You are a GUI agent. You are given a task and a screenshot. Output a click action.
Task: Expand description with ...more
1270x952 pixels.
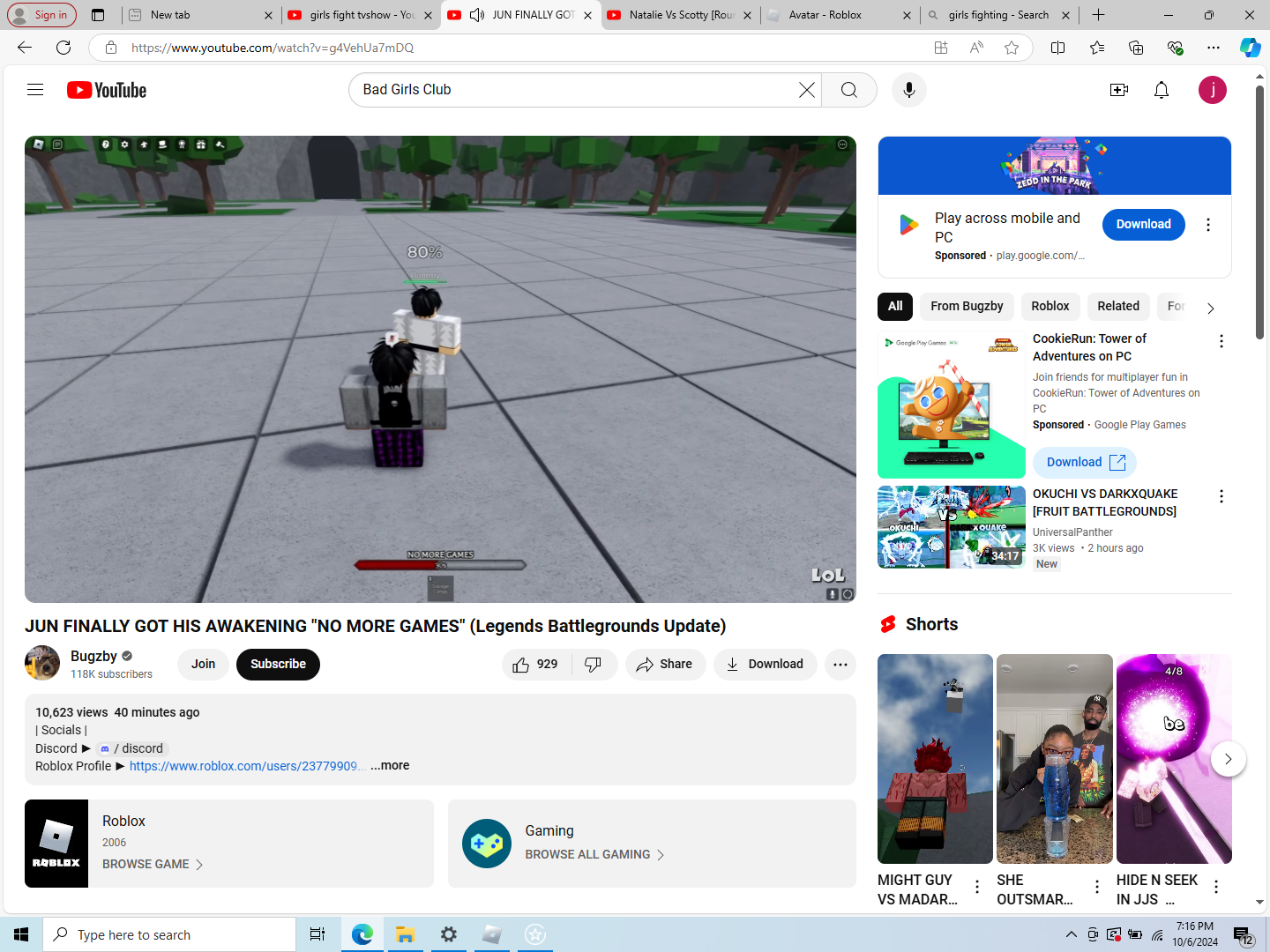click(390, 766)
